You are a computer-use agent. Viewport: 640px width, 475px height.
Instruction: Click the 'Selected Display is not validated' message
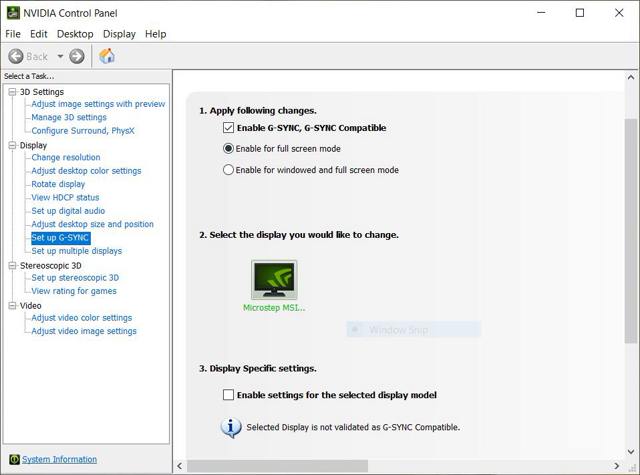(x=353, y=427)
